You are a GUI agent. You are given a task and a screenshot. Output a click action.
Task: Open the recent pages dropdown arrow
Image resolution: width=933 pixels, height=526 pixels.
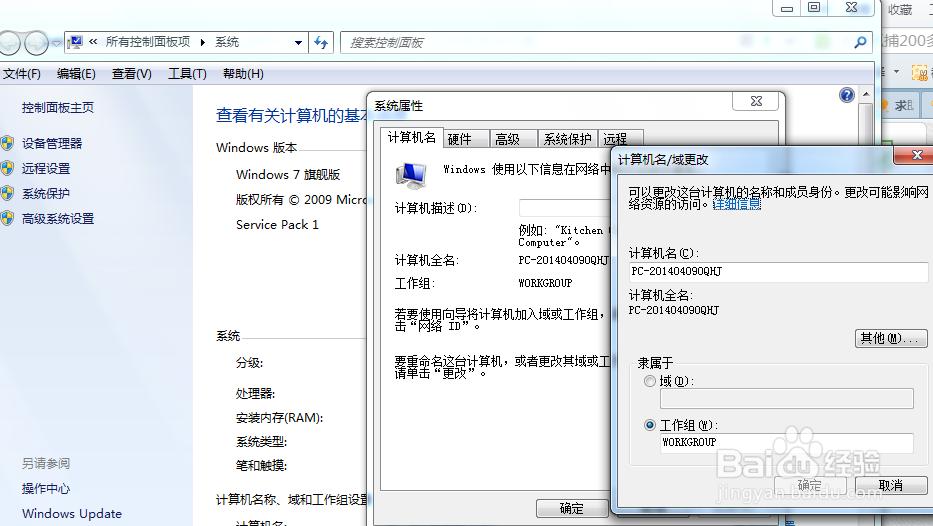pos(56,43)
